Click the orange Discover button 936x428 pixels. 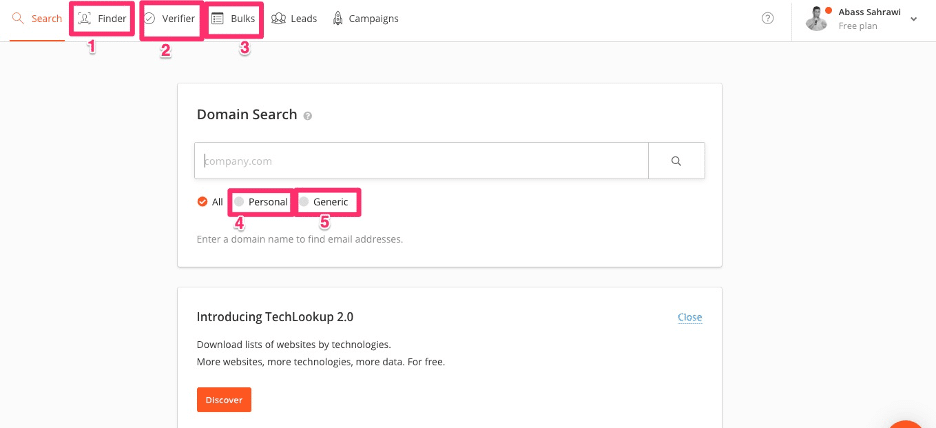[x=224, y=399]
